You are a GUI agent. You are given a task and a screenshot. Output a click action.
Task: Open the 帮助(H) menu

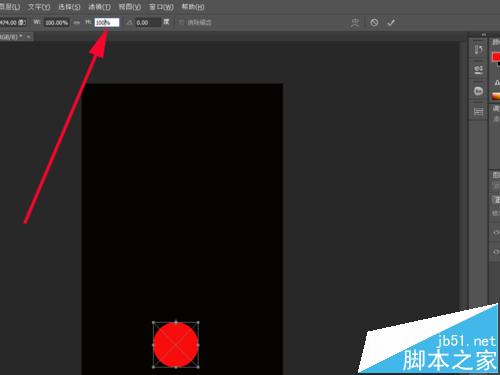[x=193, y=7]
